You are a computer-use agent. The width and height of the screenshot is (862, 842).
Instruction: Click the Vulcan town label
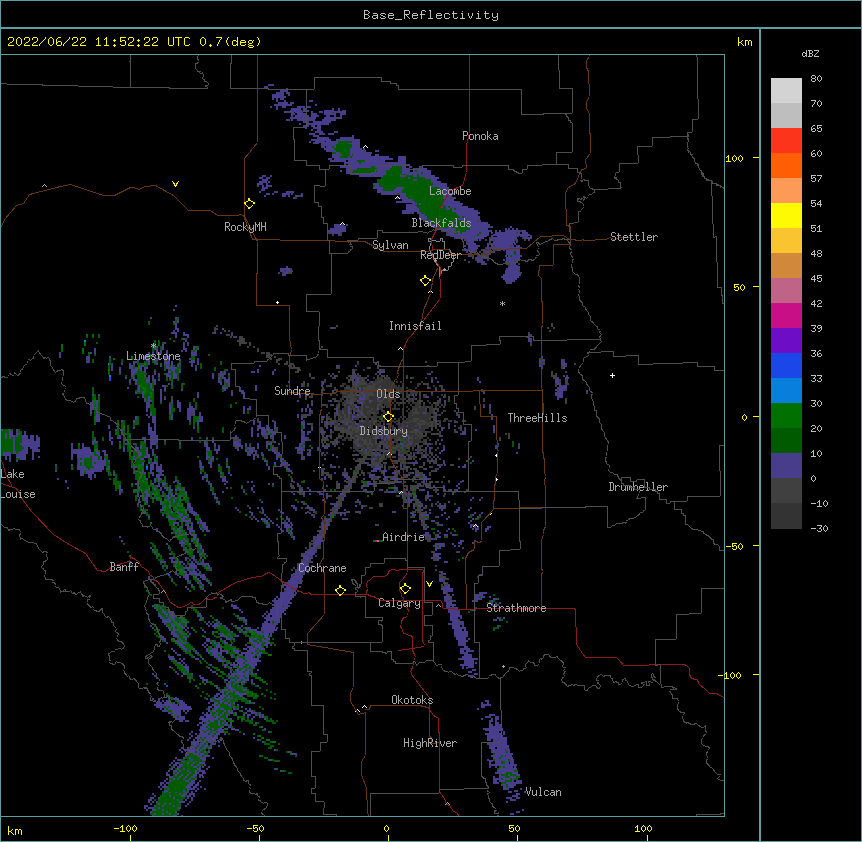[543, 792]
